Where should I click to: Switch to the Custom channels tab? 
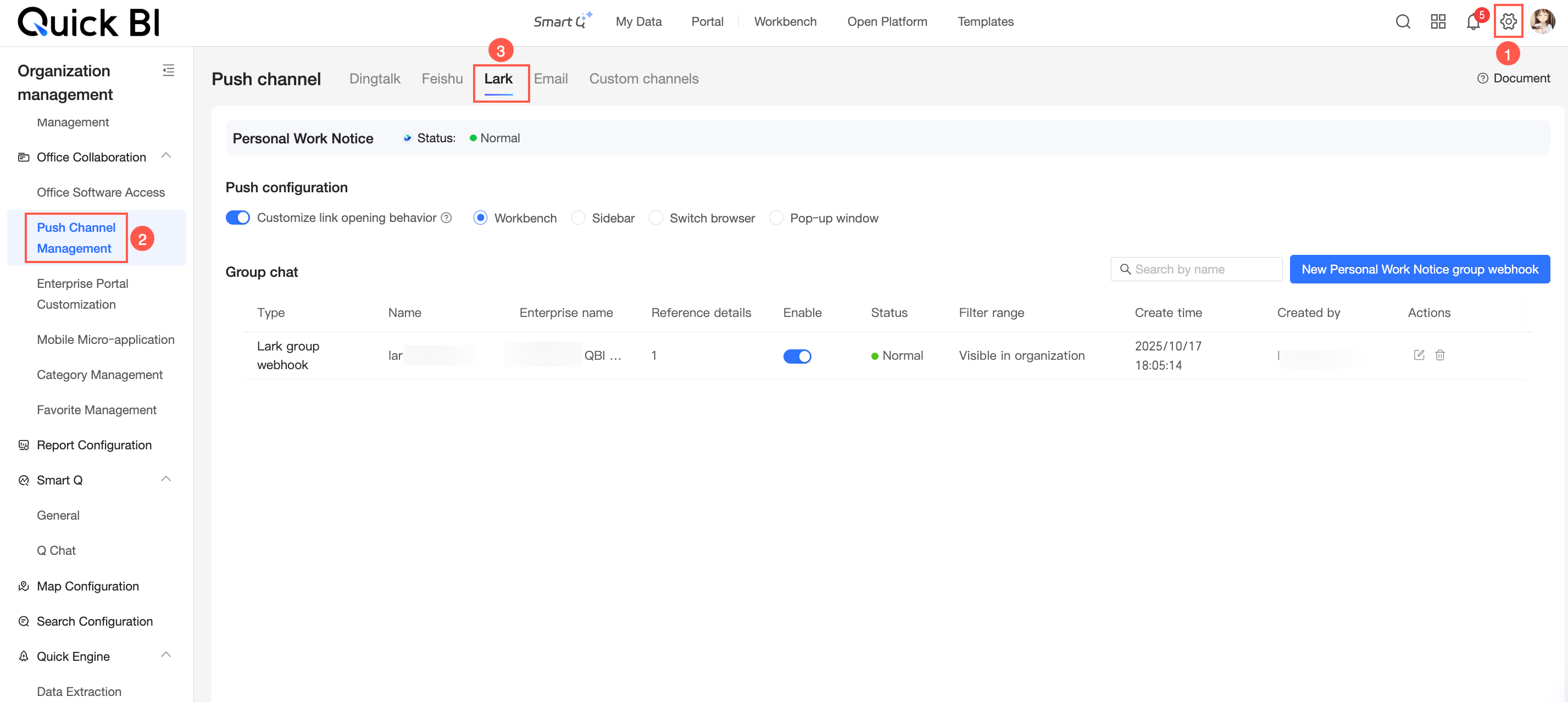[x=643, y=79]
